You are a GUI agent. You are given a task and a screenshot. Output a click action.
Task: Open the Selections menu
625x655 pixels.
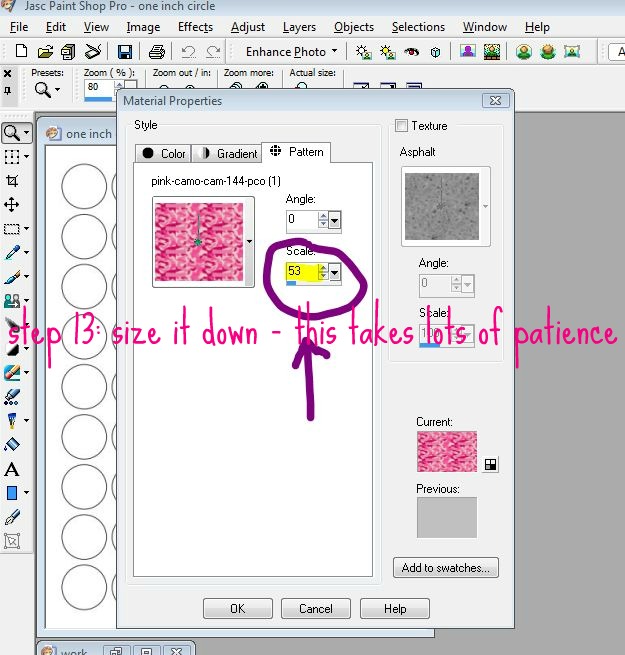tap(418, 27)
